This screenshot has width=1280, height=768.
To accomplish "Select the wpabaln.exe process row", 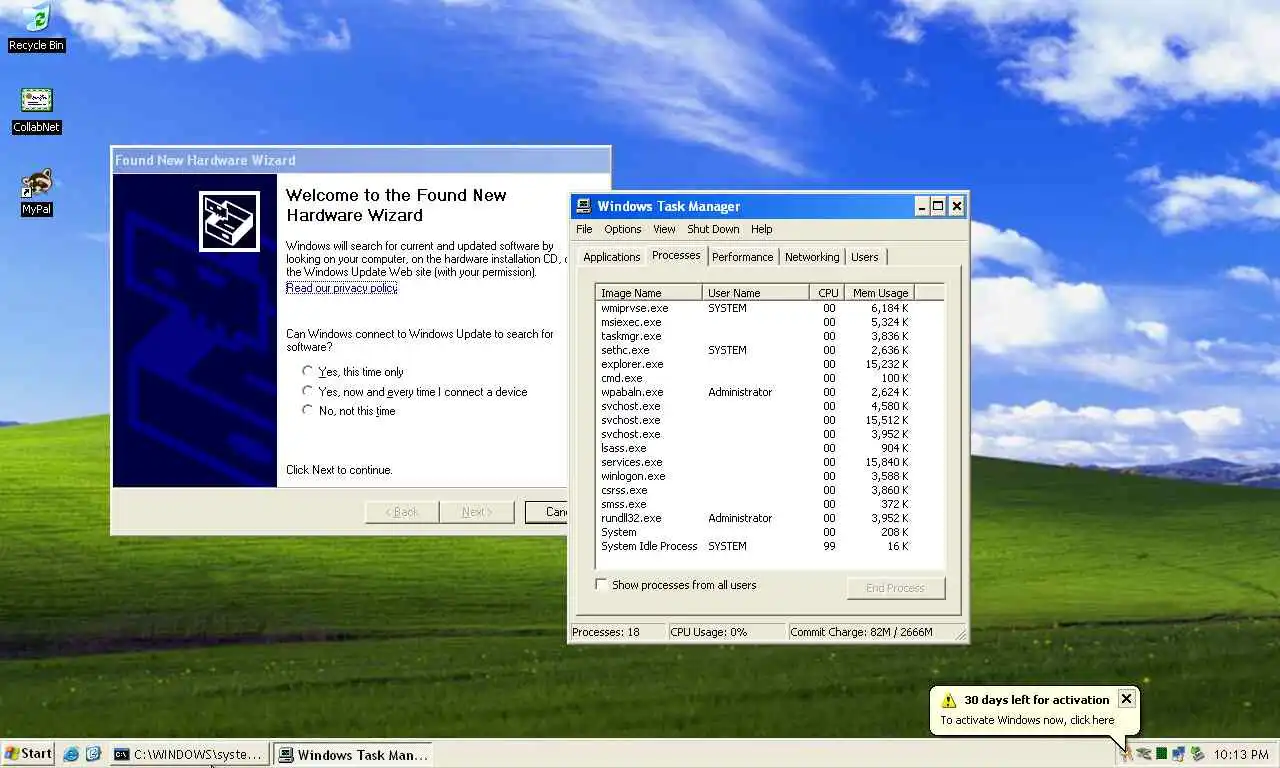I will 755,392.
